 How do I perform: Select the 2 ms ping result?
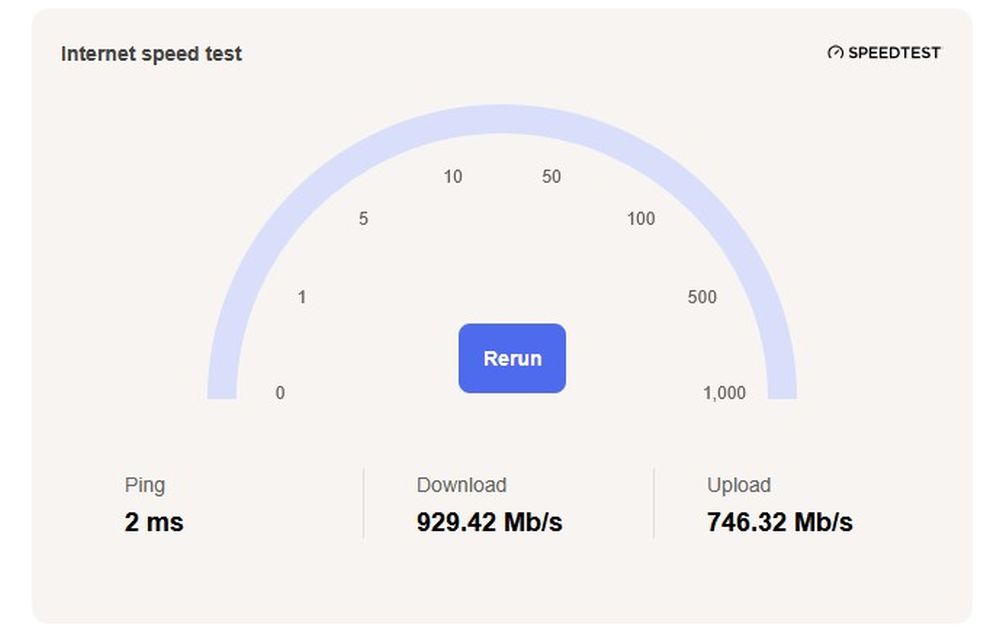pyautogui.click(x=154, y=522)
